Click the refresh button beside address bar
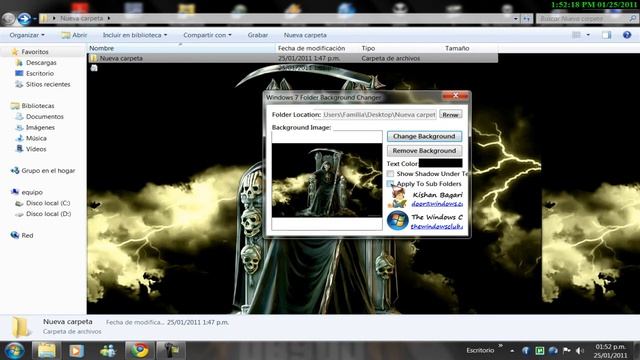 pos(527,19)
